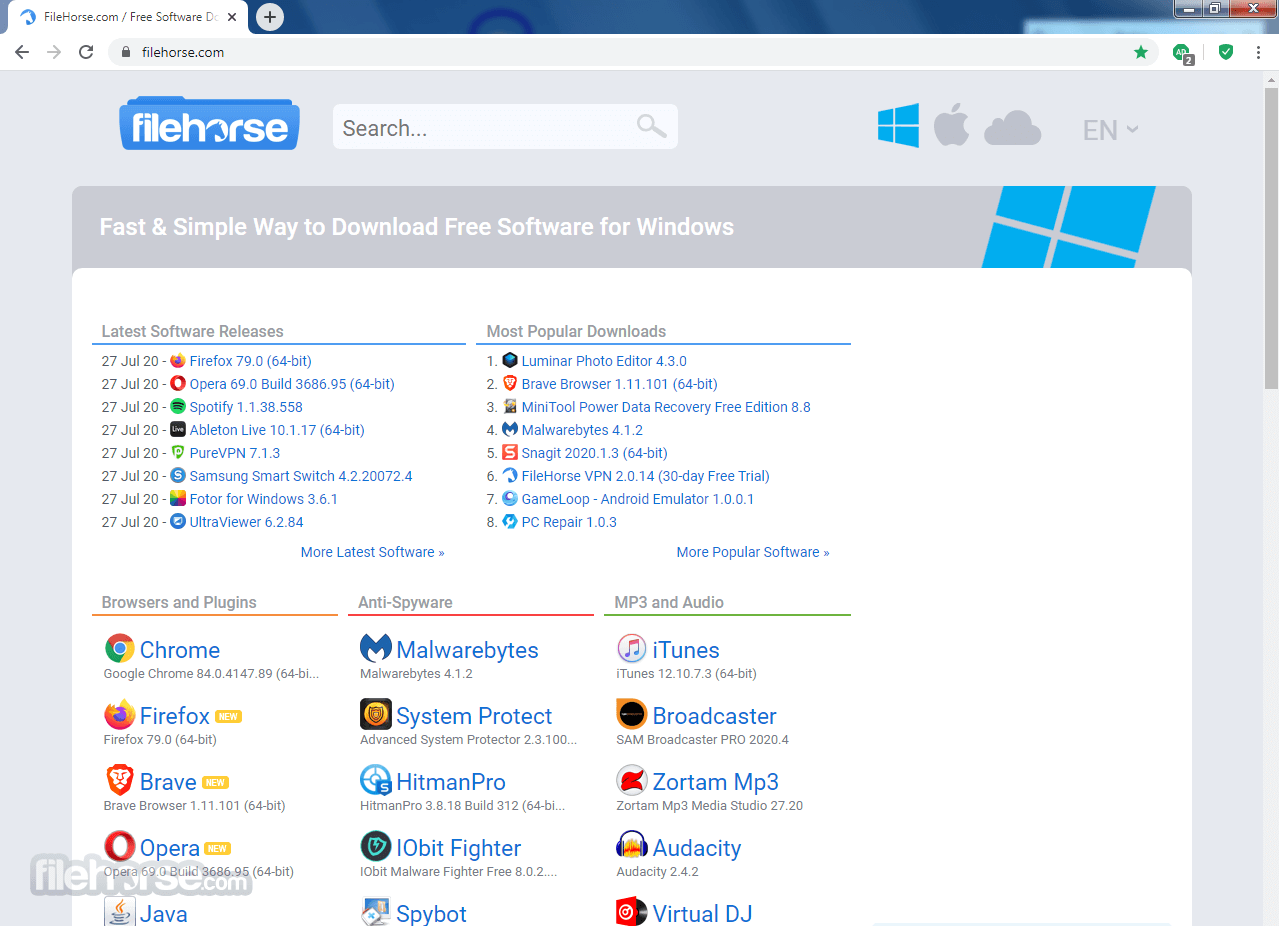The image size is (1279, 926).
Task: Go back to previous page
Action: (22, 52)
